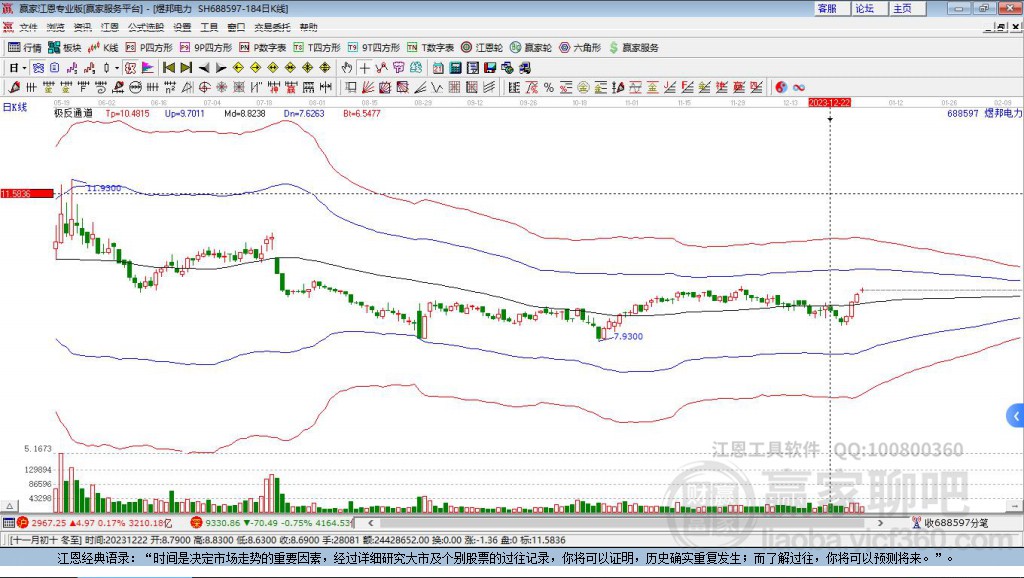
Task: Open the 9P四方形 tool
Action: (206, 48)
